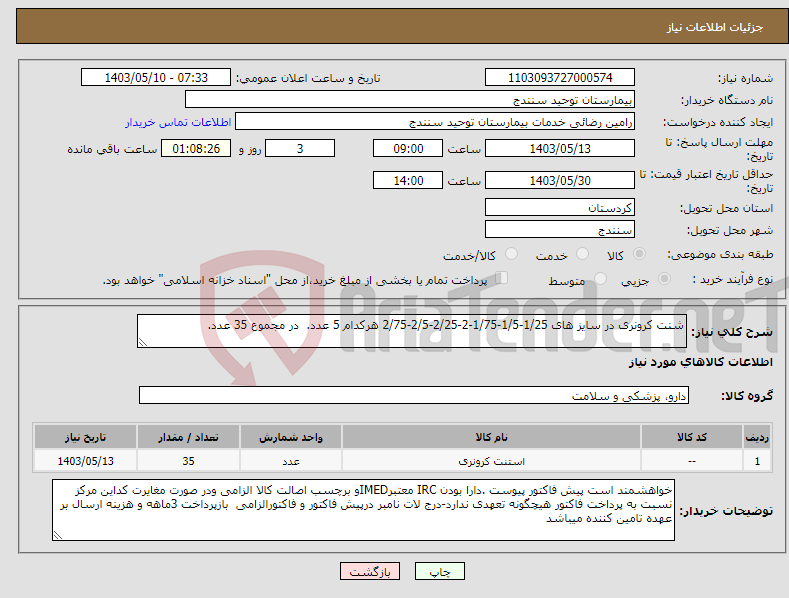Click the response deadline date 1403/05/13 field
The width and height of the screenshot is (789, 598).
(560, 148)
